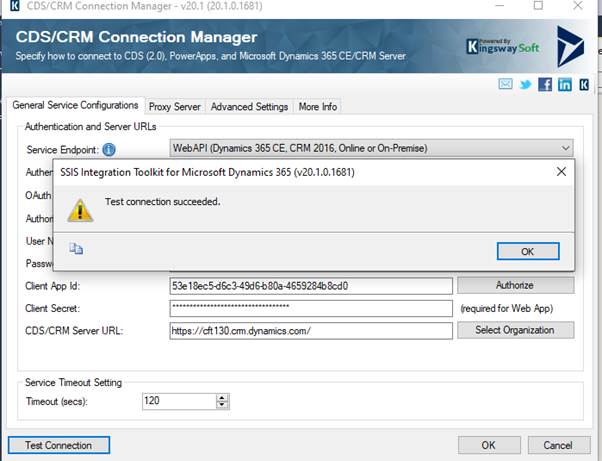Focus the Client App Id field
The height and width of the screenshot is (461, 602).
[311, 286]
